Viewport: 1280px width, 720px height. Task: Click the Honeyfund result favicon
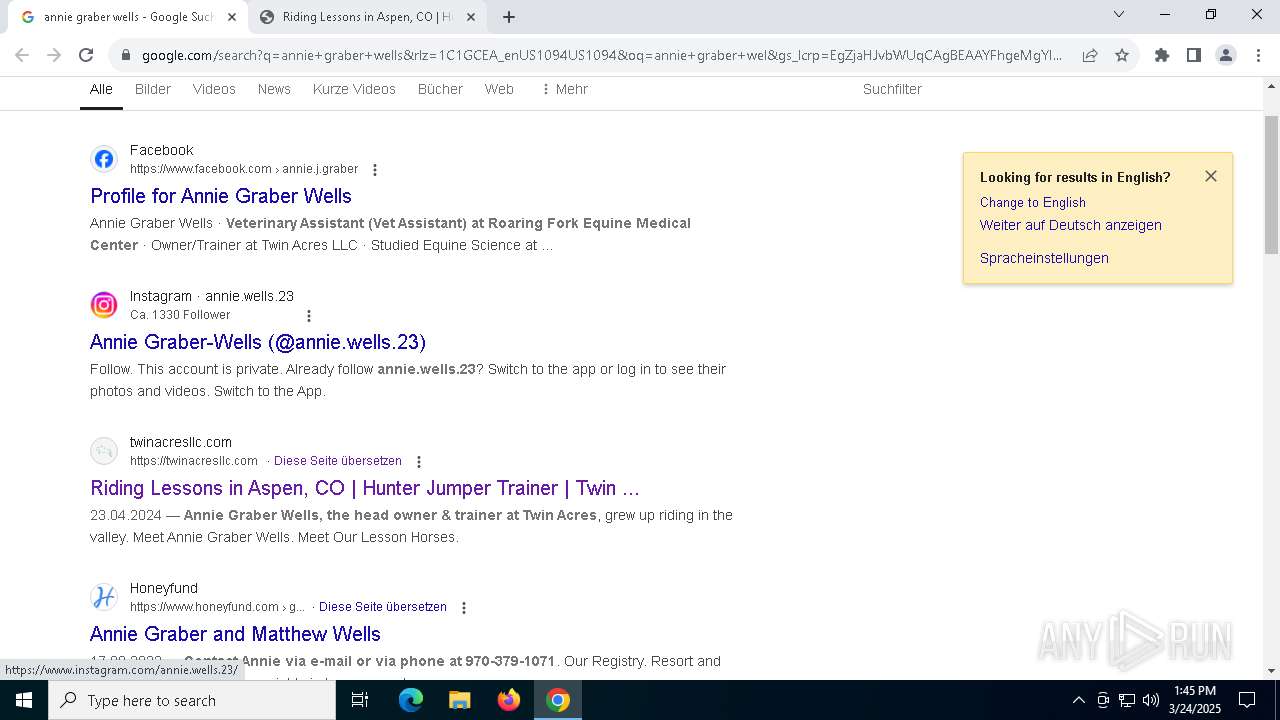pos(104,597)
